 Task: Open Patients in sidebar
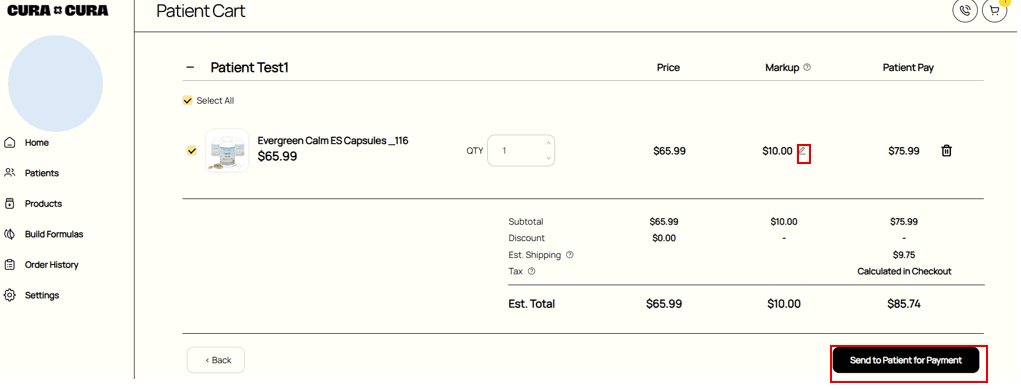[42, 173]
